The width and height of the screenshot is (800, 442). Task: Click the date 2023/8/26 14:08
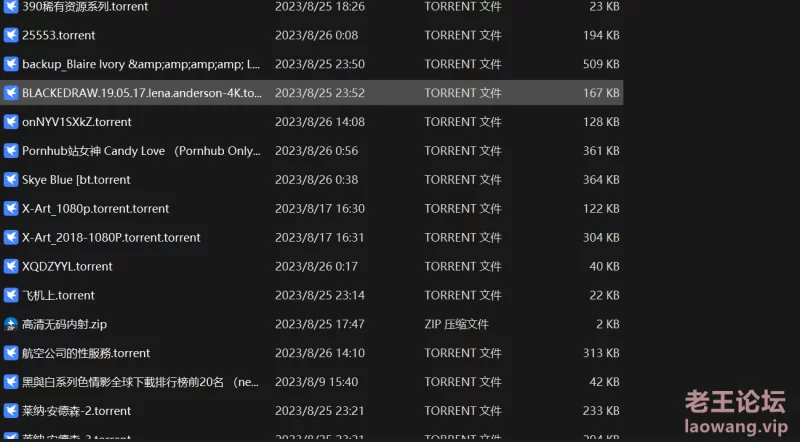pos(320,122)
